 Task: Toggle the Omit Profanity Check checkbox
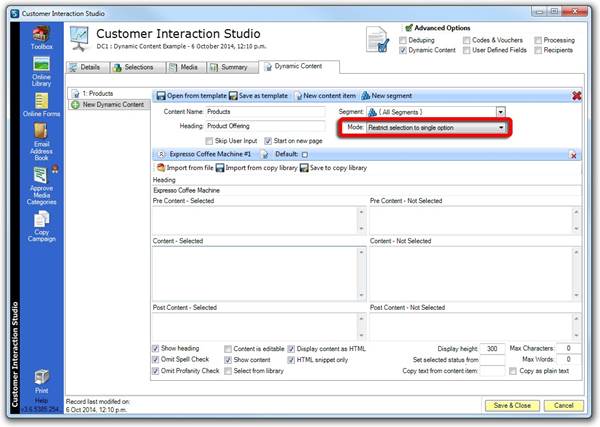tap(155, 371)
